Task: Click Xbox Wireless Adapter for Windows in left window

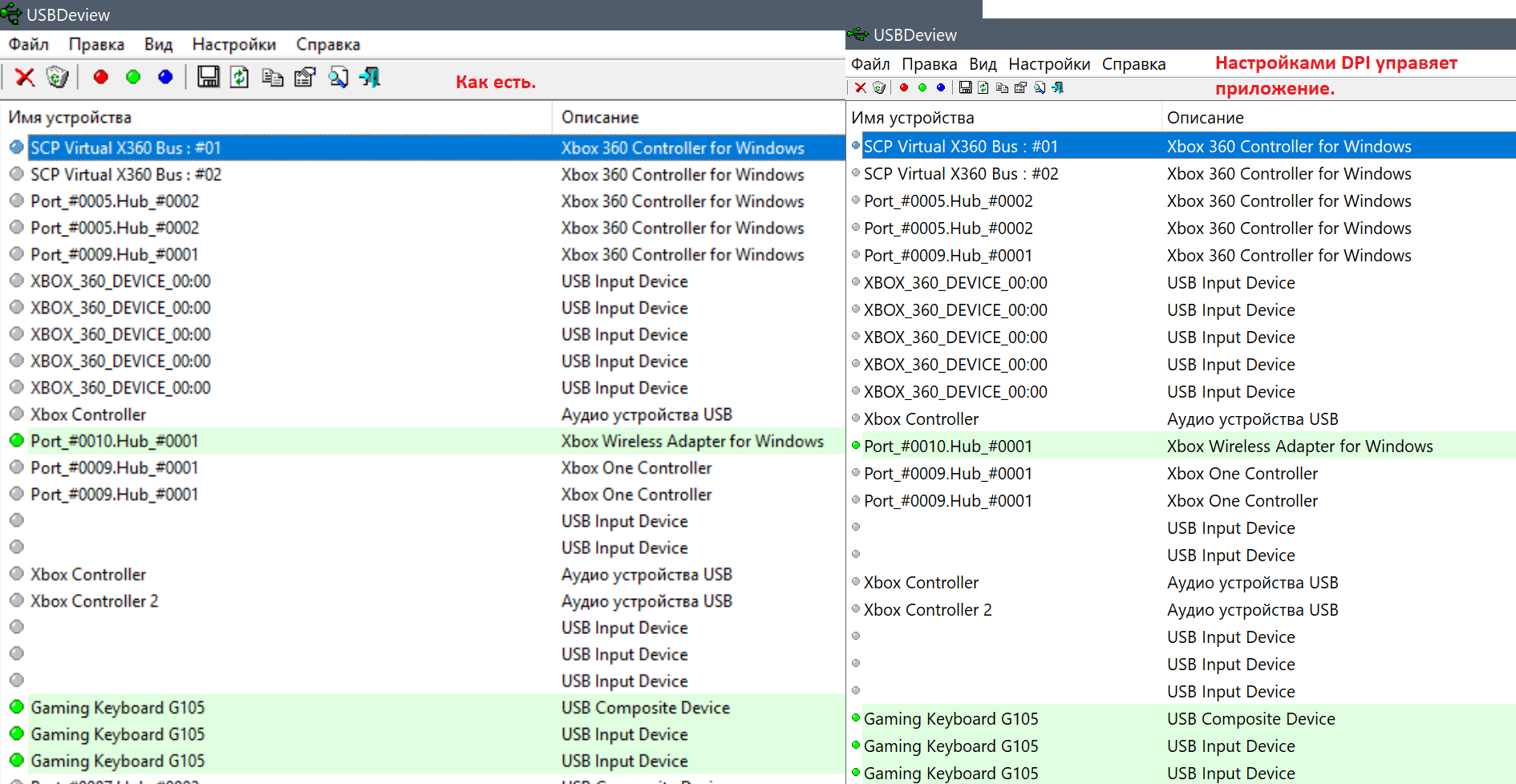Action: [692, 441]
